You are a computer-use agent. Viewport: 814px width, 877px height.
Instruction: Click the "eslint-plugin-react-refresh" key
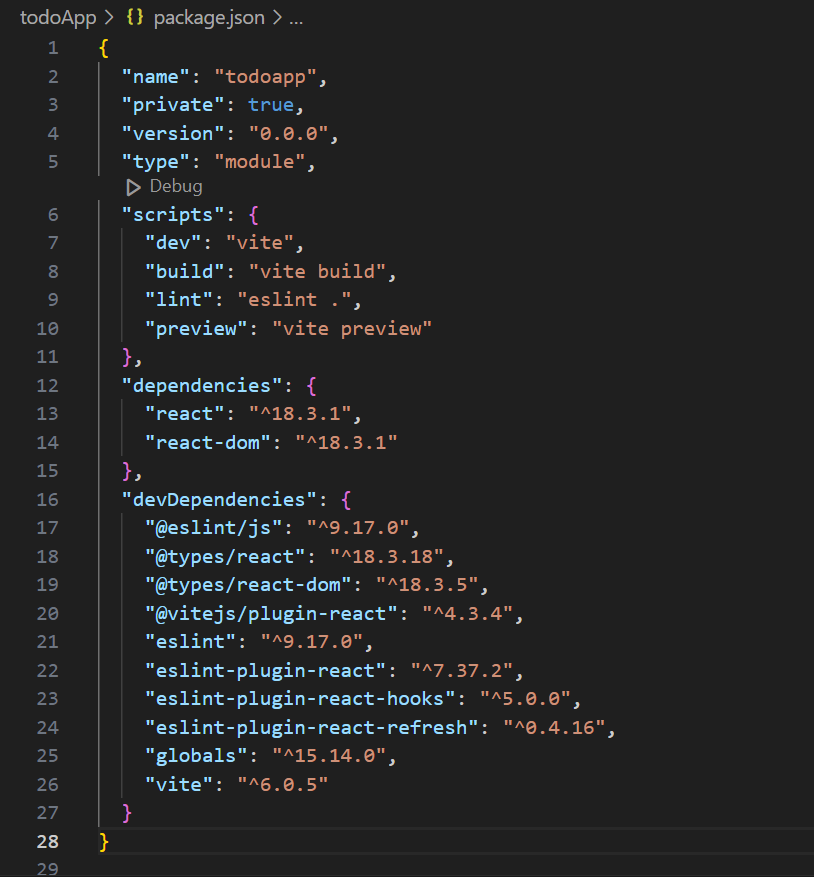[x=312, y=728]
